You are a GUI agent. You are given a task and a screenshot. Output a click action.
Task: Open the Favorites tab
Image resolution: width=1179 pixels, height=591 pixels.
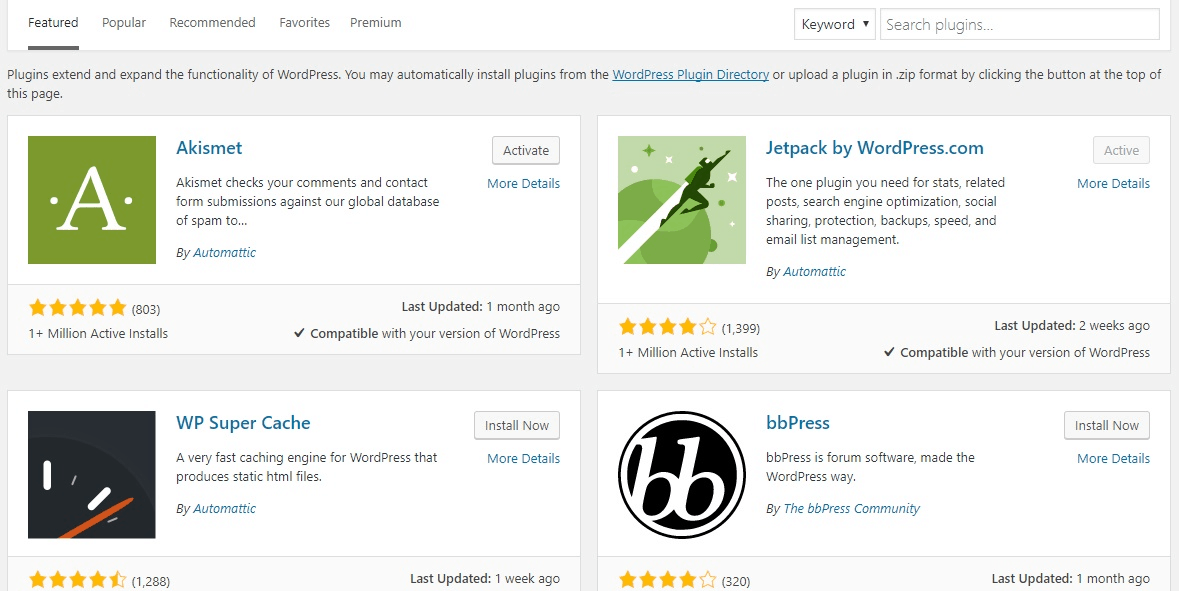(x=305, y=23)
